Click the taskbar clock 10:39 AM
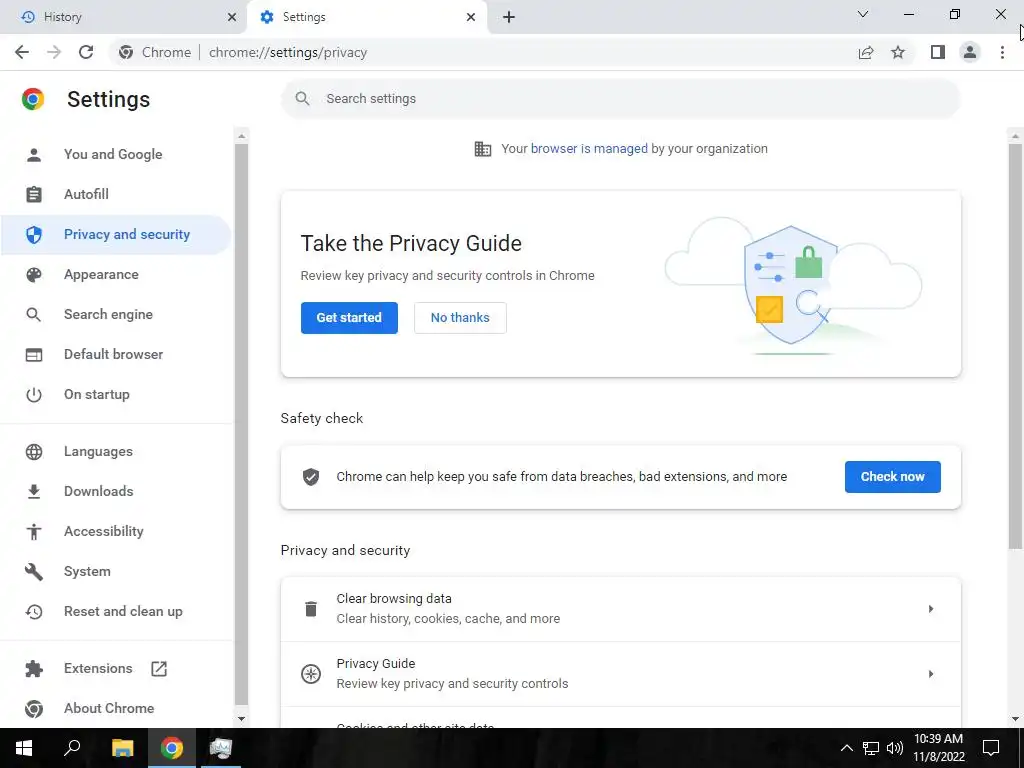 click(938, 739)
